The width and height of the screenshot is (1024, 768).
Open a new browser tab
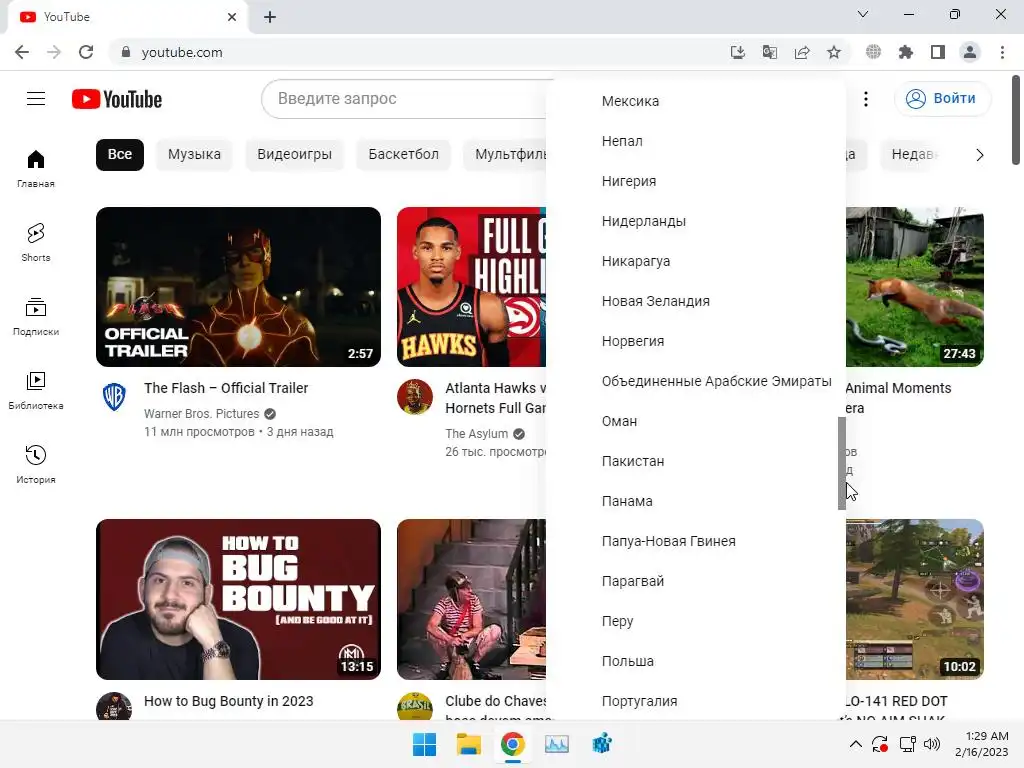270,17
